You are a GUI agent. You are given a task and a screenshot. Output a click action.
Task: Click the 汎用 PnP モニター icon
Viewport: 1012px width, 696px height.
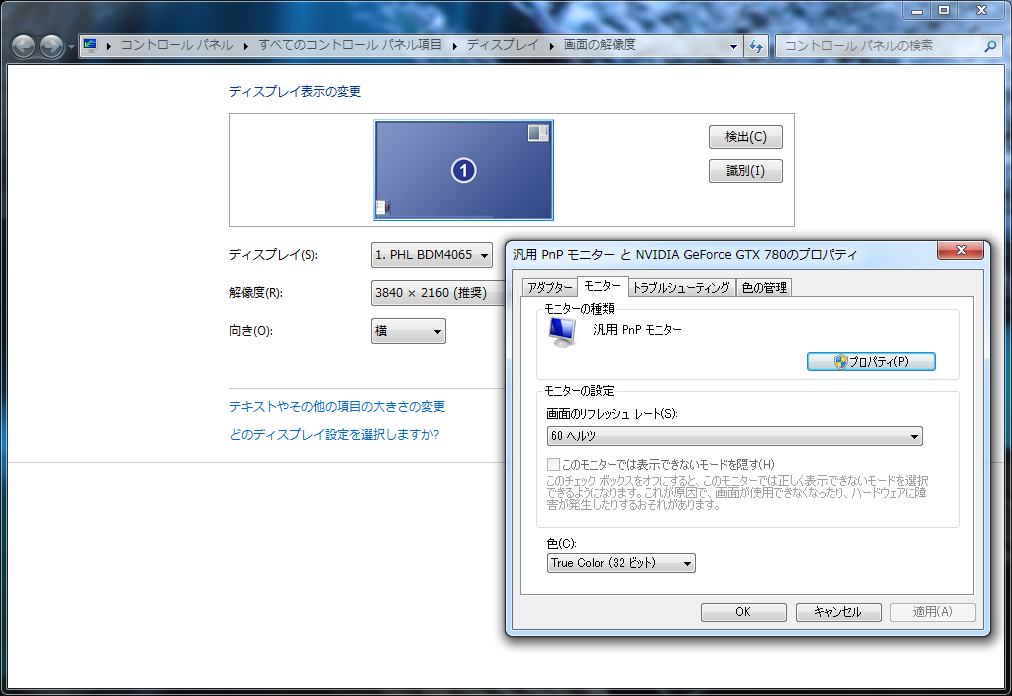562,333
